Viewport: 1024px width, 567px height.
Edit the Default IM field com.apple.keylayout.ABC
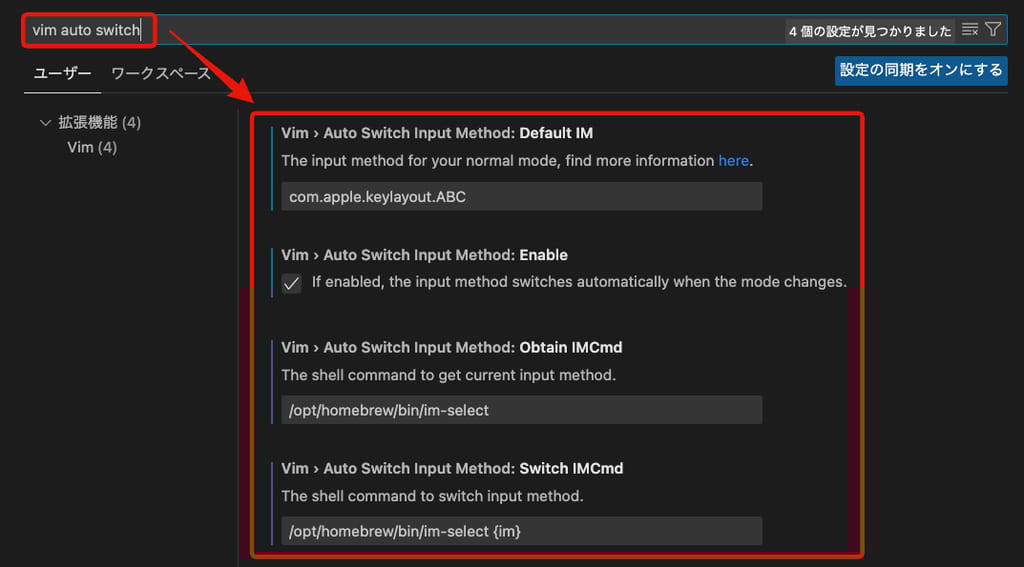point(521,197)
